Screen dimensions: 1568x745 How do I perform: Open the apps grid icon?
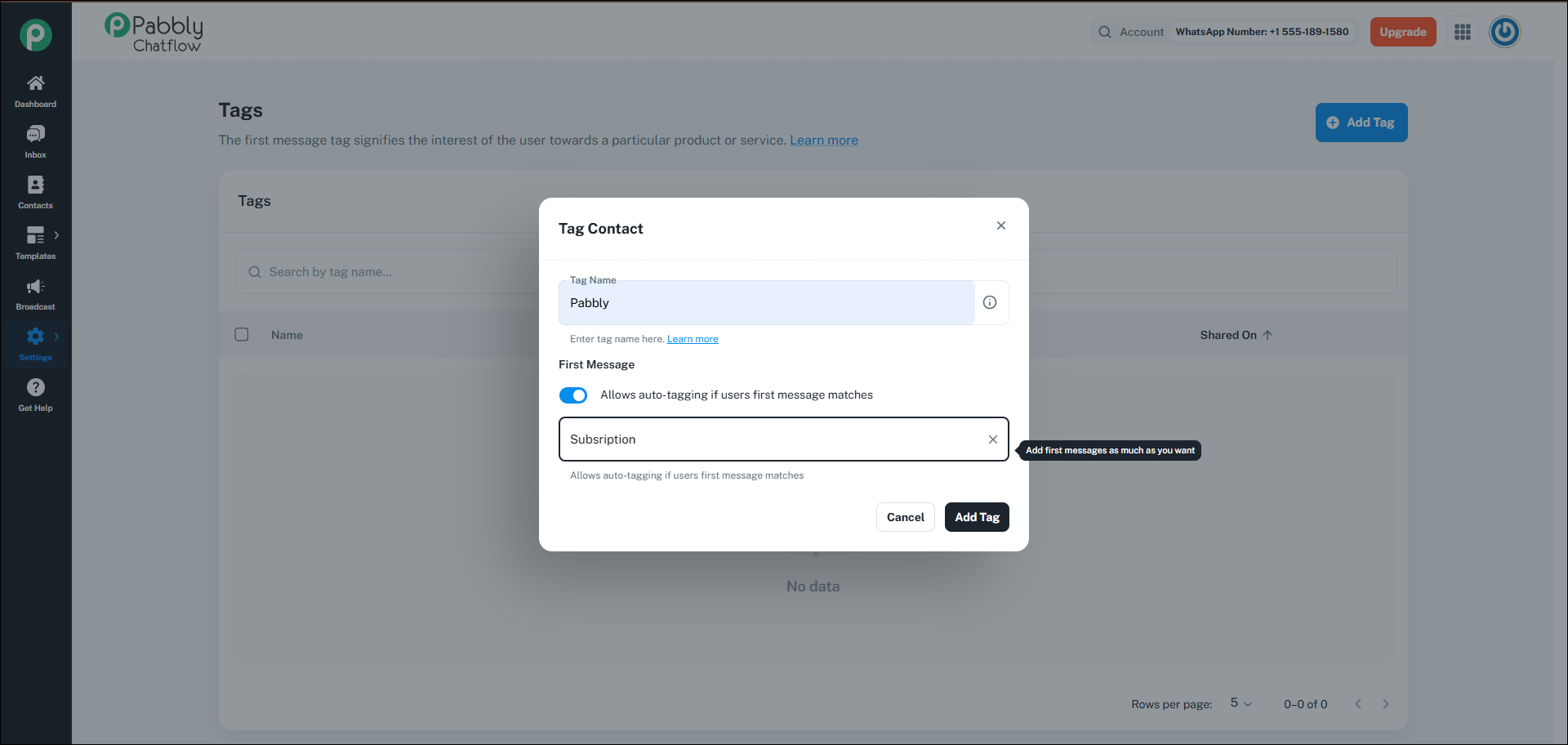(x=1463, y=32)
